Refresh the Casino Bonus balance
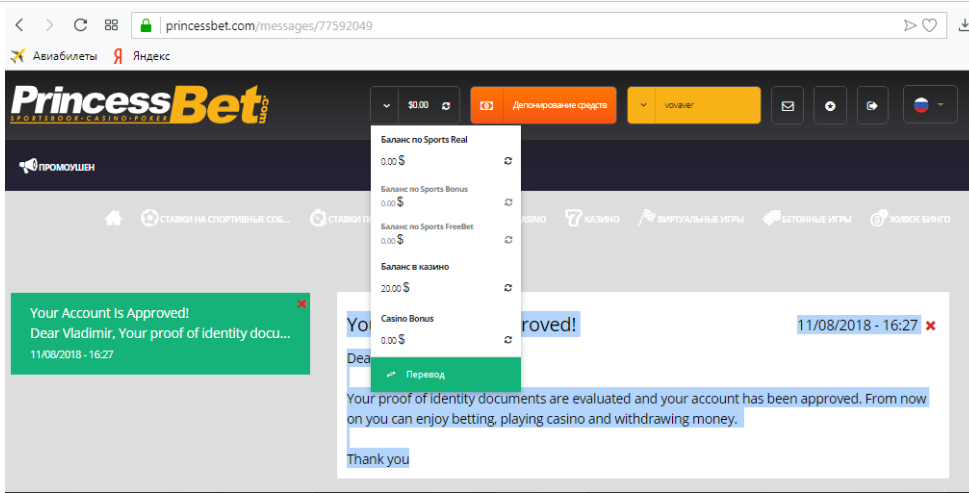969x493 pixels. tap(508, 339)
